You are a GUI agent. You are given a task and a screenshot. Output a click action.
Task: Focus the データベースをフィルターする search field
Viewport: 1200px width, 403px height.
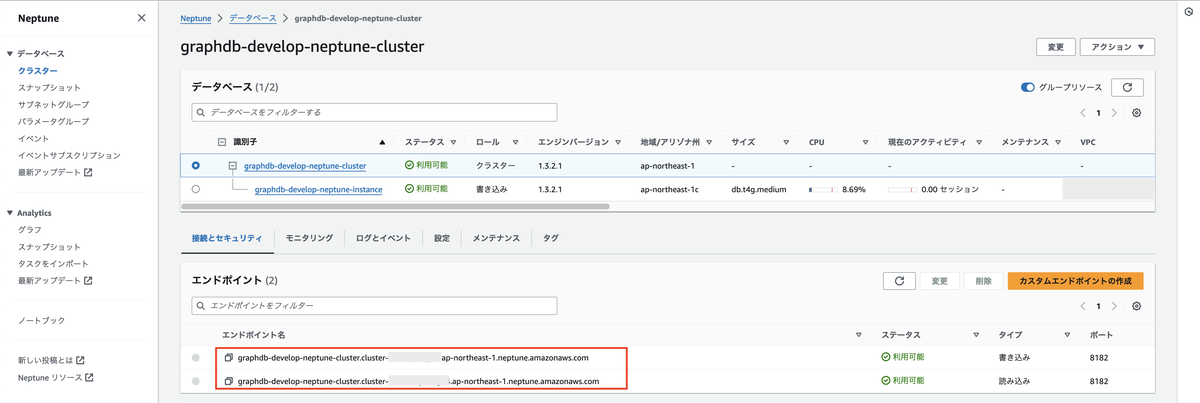(x=374, y=113)
